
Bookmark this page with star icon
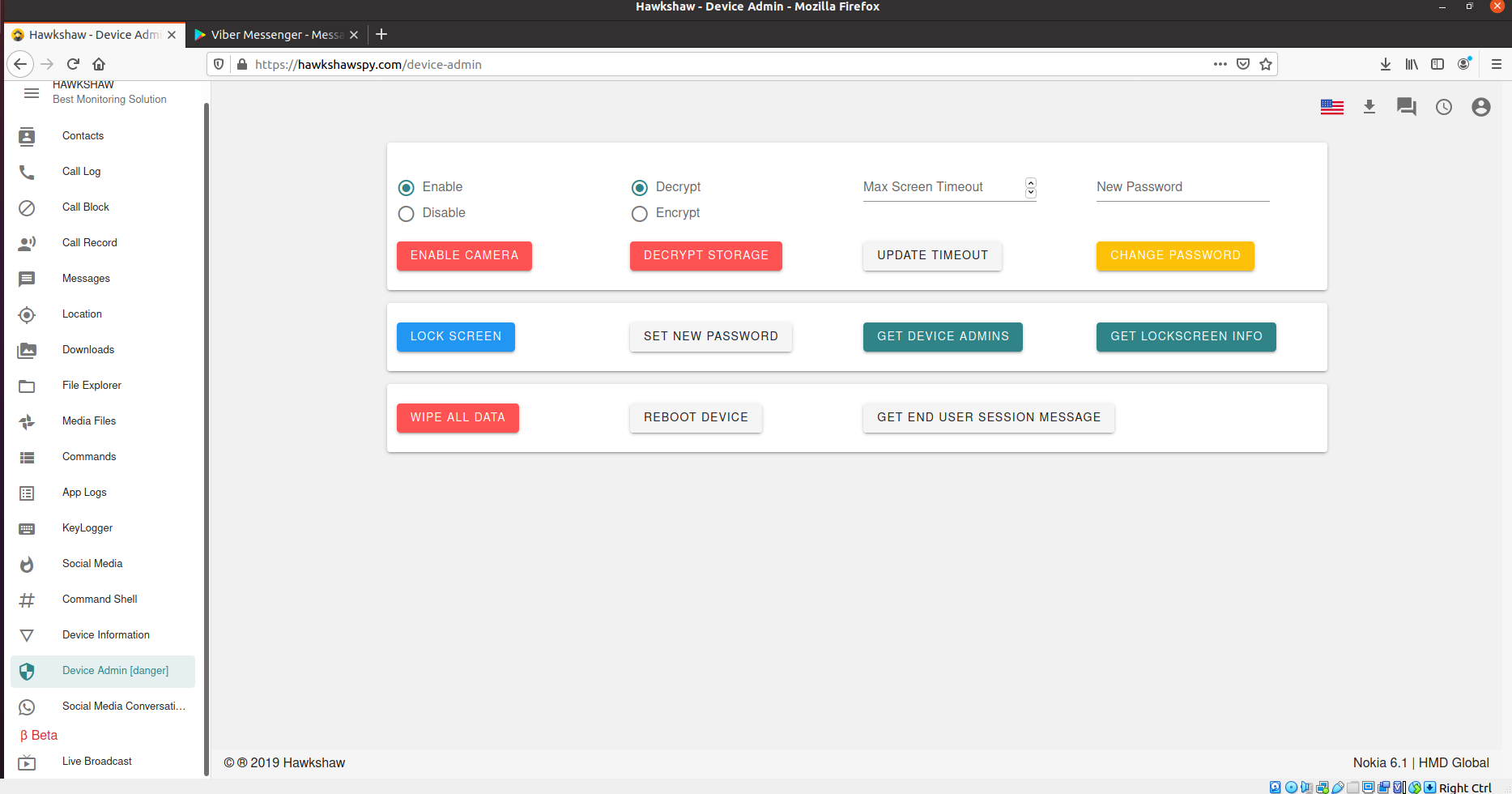[1266, 64]
